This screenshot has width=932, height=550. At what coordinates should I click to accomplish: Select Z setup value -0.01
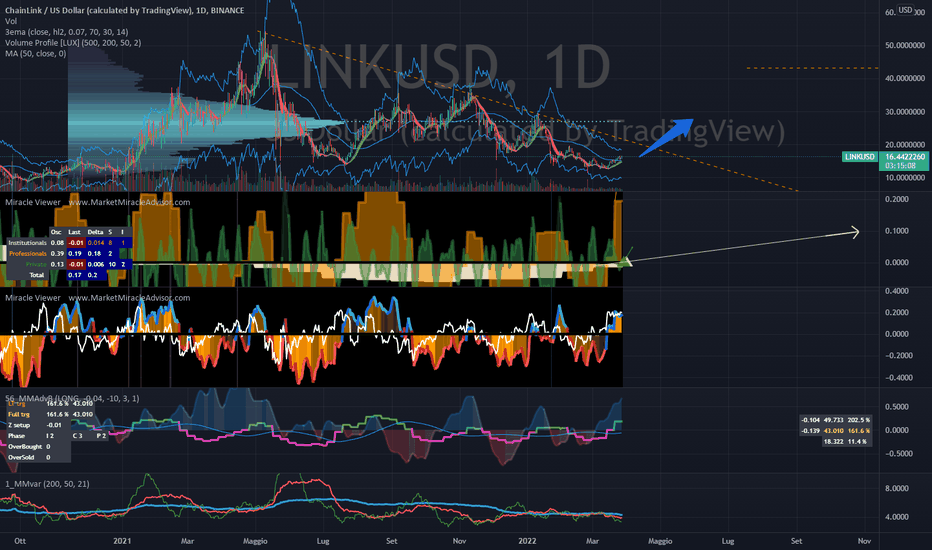tap(54, 425)
